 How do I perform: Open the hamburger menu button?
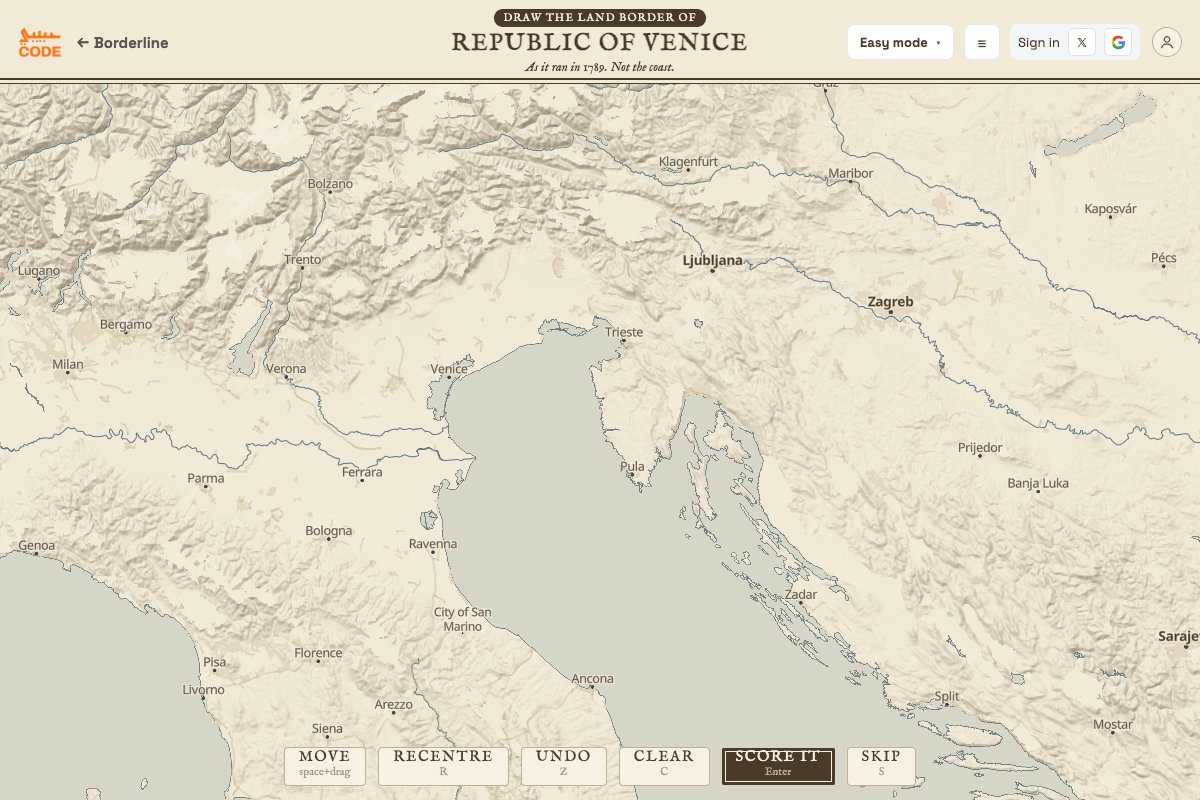coord(981,42)
